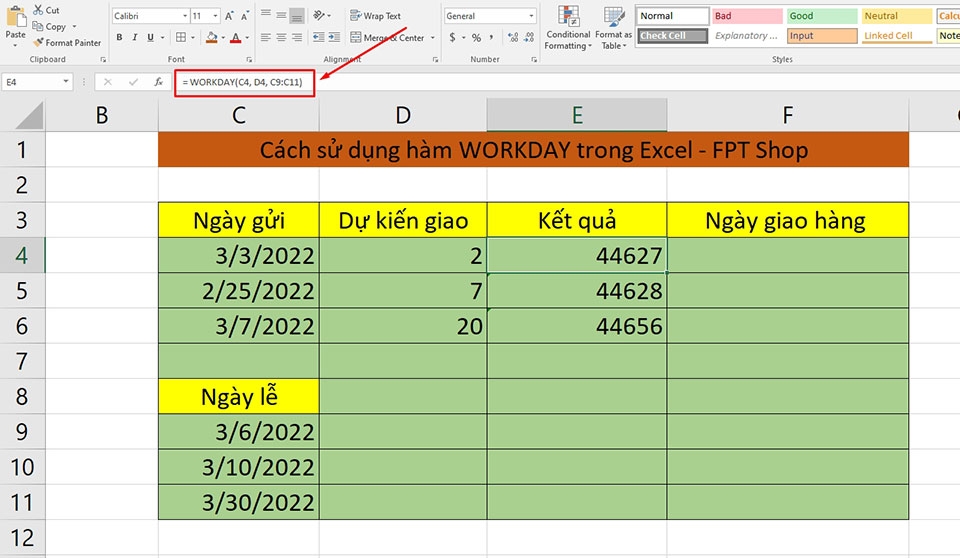Viewport: 960px width, 558px height.
Task: Select cell containing 3/10/2022
Action: [239, 467]
